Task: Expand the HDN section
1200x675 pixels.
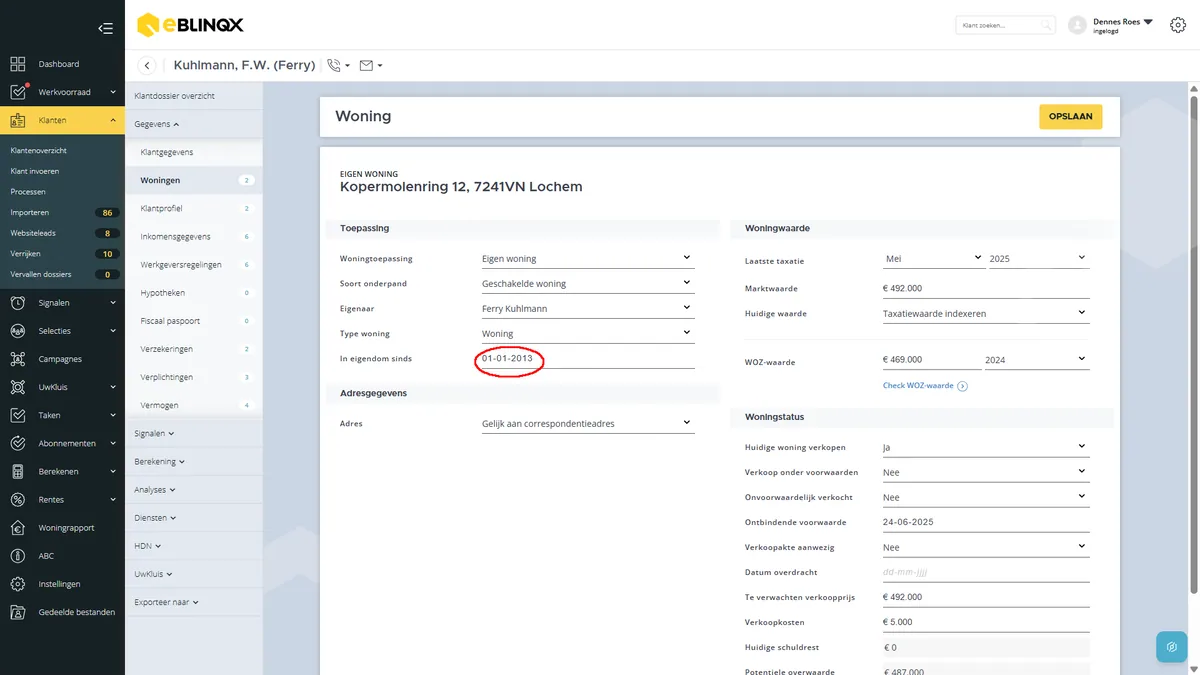Action: 148,546
